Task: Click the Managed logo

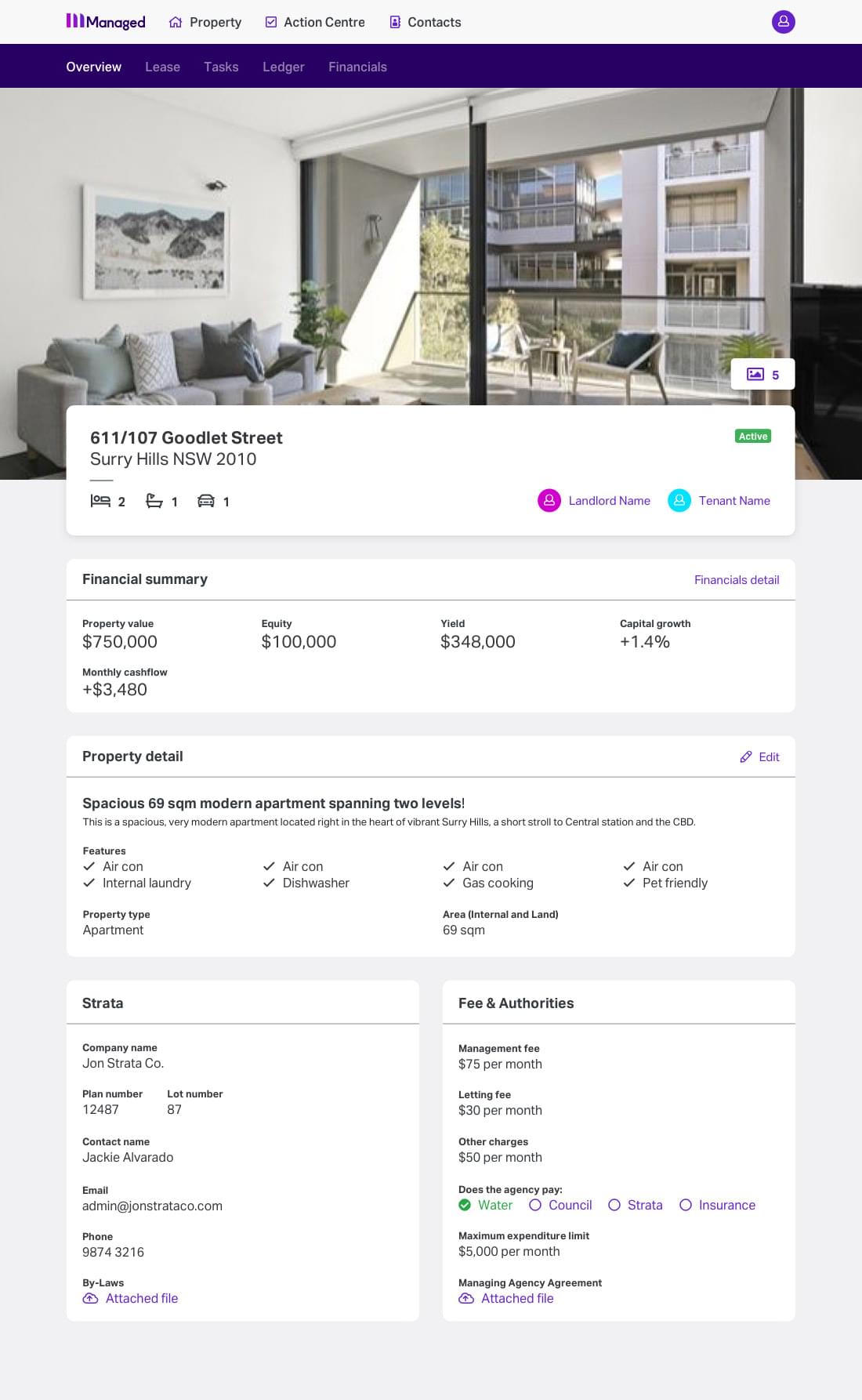Action: [x=106, y=22]
